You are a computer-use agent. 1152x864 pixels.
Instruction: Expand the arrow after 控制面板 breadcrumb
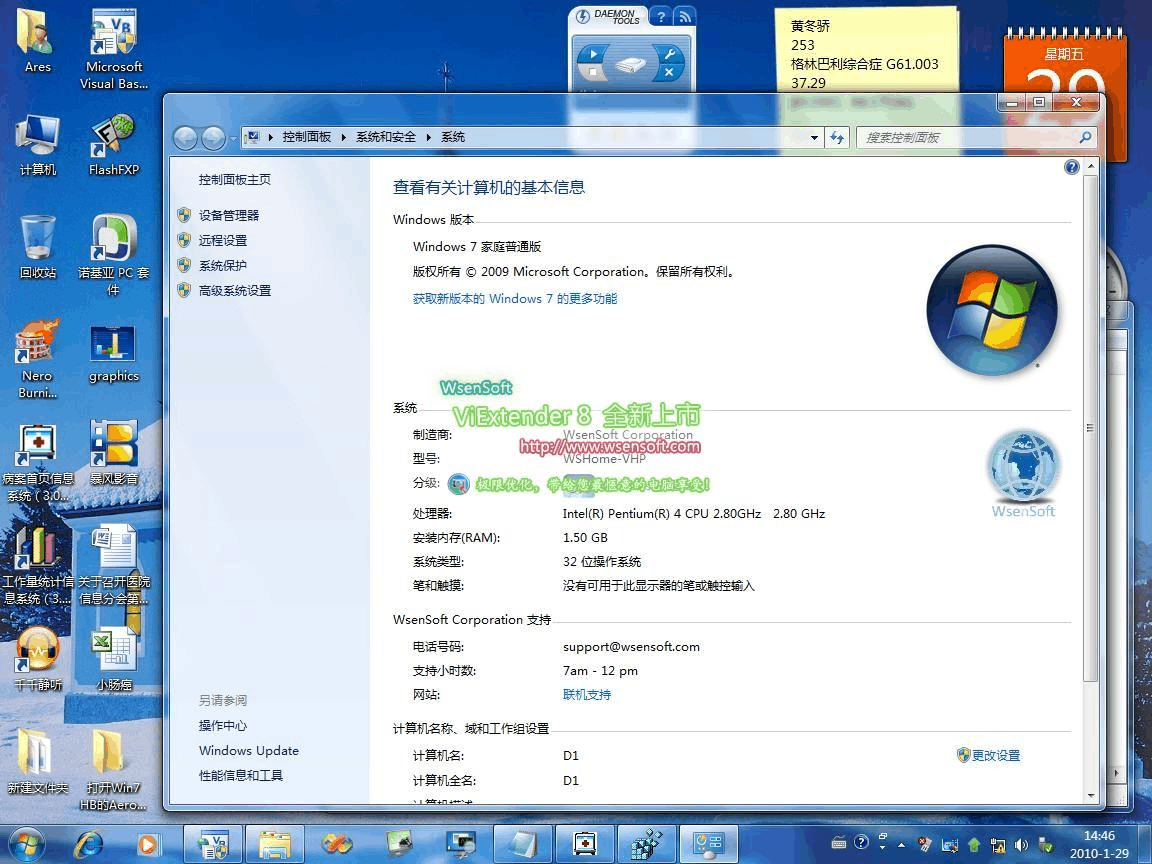pyautogui.click(x=343, y=137)
